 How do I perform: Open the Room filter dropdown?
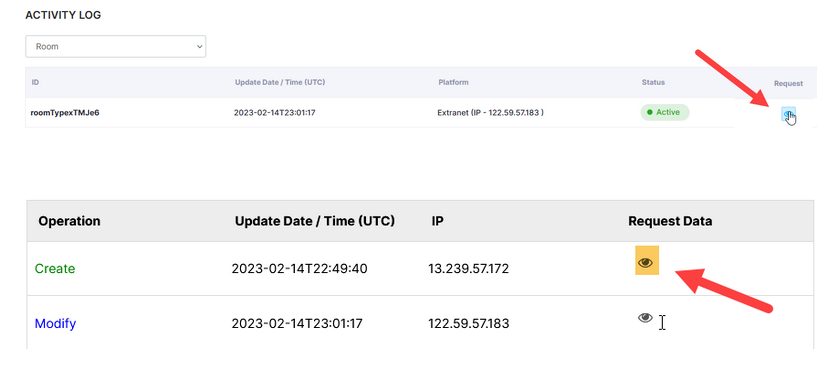tap(115, 46)
